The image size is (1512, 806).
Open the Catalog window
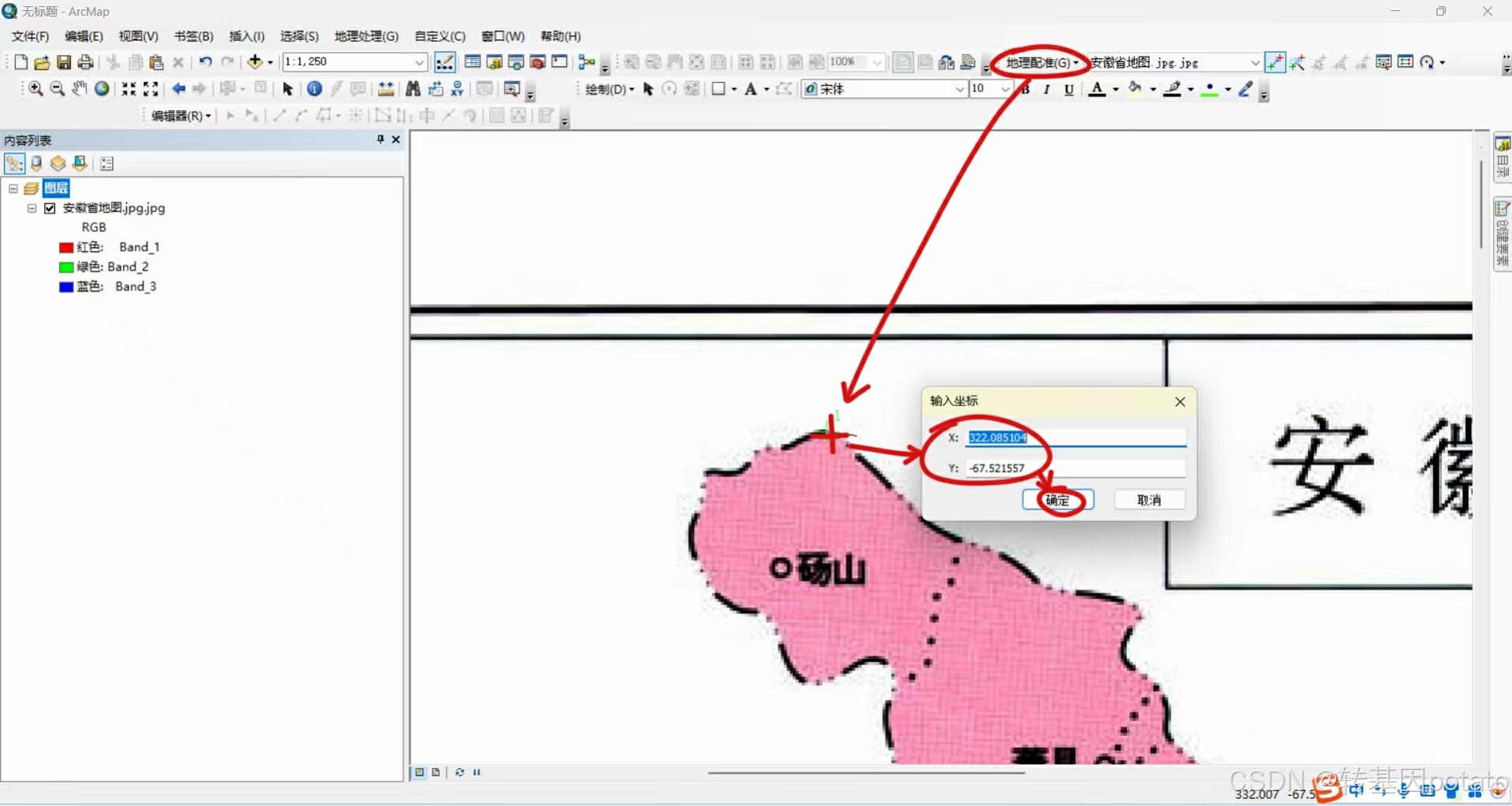point(494,62)
